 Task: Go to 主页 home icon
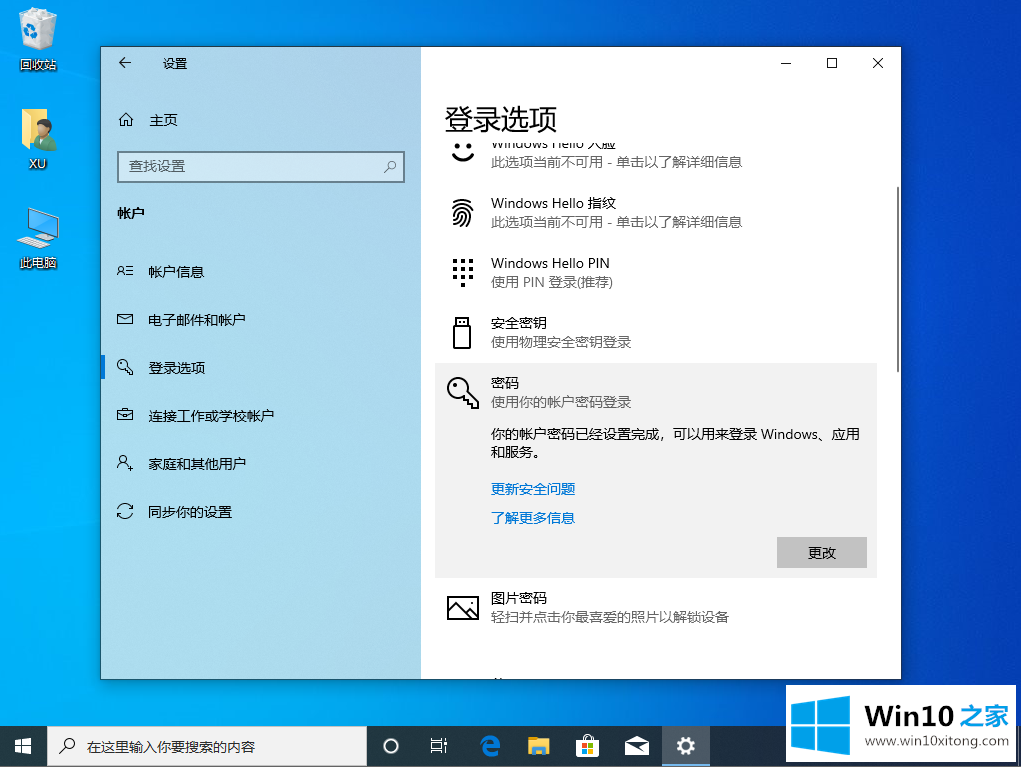(126, 120)
